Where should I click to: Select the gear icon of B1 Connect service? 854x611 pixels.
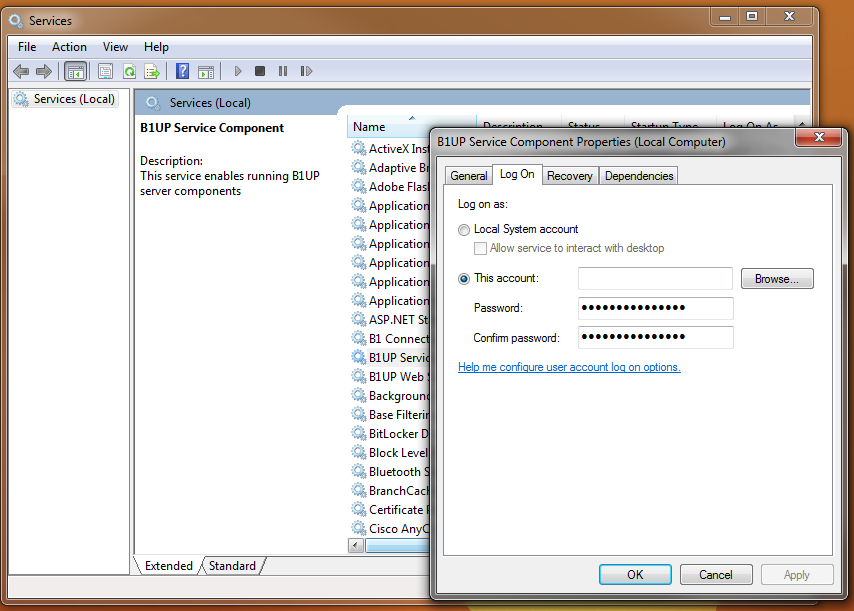358,338
